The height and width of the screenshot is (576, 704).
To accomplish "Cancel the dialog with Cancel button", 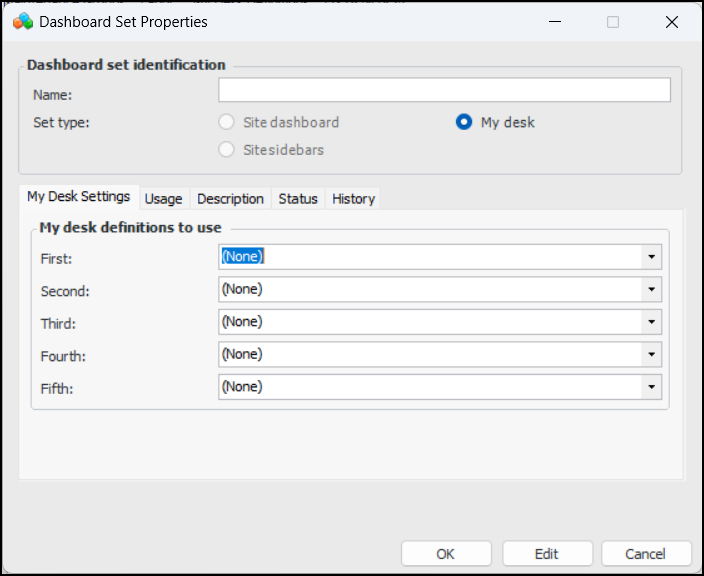I will coord(645,554).
